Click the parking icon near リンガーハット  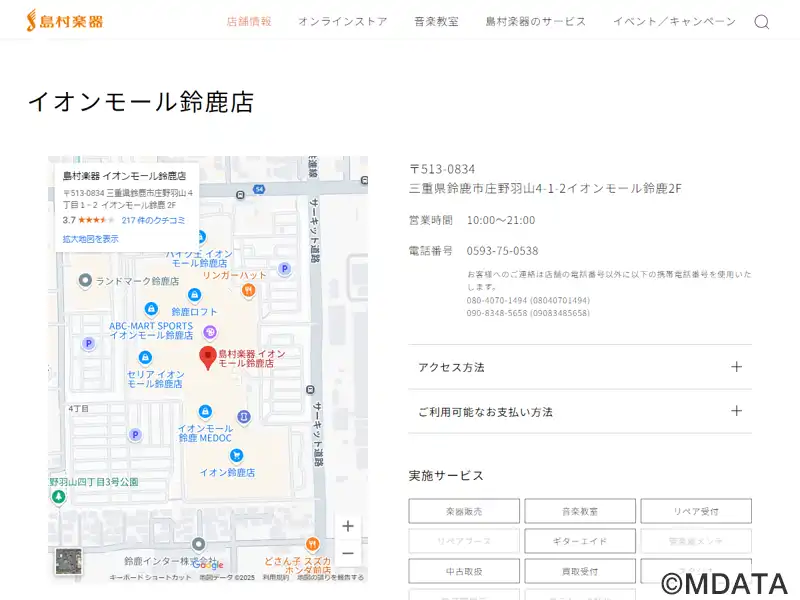pos(285,268)
